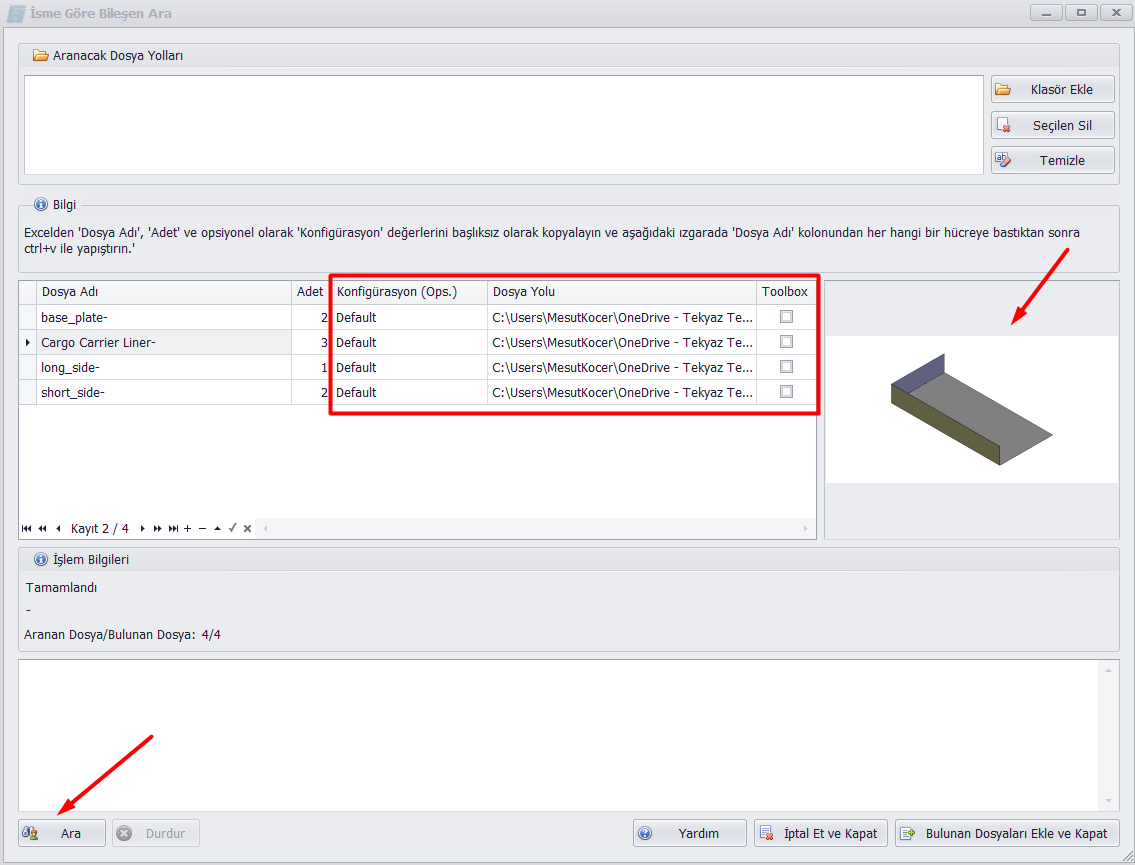1135x865 pixels.
Task: Maximize the İsme Göre Bileşen Ara window
Action: pos(1081,12)
